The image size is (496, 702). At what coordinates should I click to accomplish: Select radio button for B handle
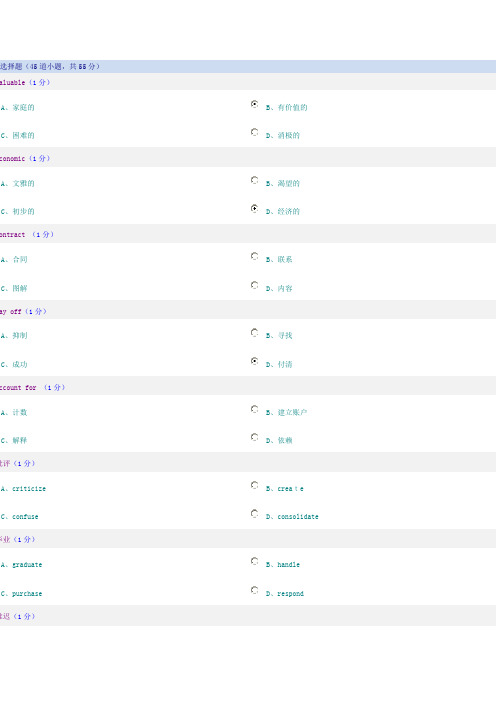click(254, 561)
